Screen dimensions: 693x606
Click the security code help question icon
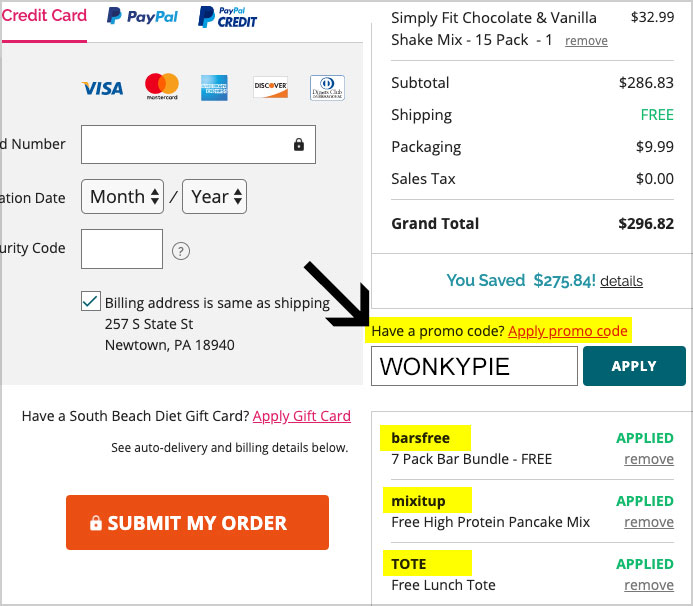pyautogui.click(x=181, y=251)
